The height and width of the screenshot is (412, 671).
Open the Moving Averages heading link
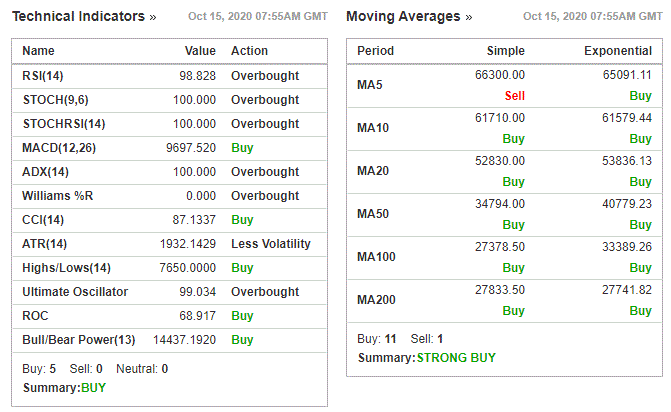click(409, 16)
